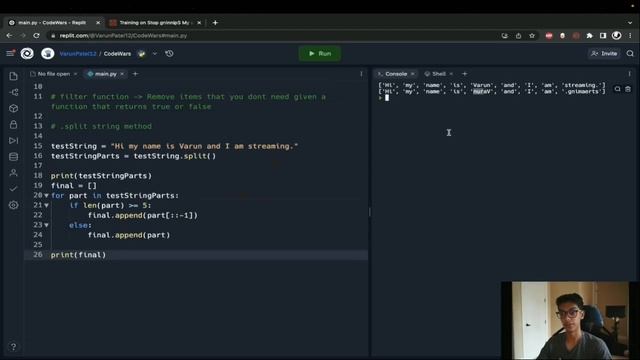Open the browser profile avatar
640x360 pixels.
point(616,36)
